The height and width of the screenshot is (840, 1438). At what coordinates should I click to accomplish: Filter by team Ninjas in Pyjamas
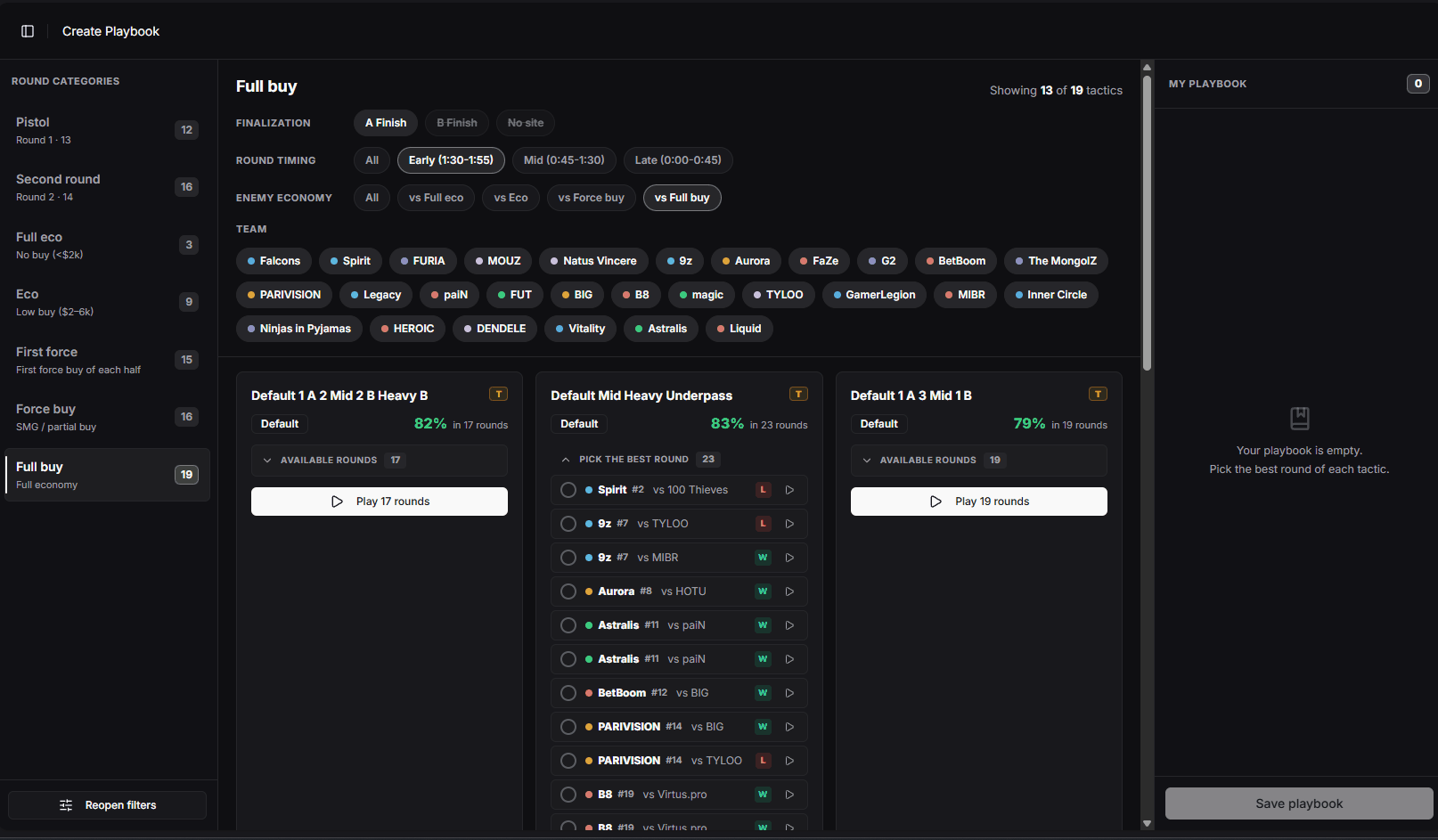click(299, 329)
